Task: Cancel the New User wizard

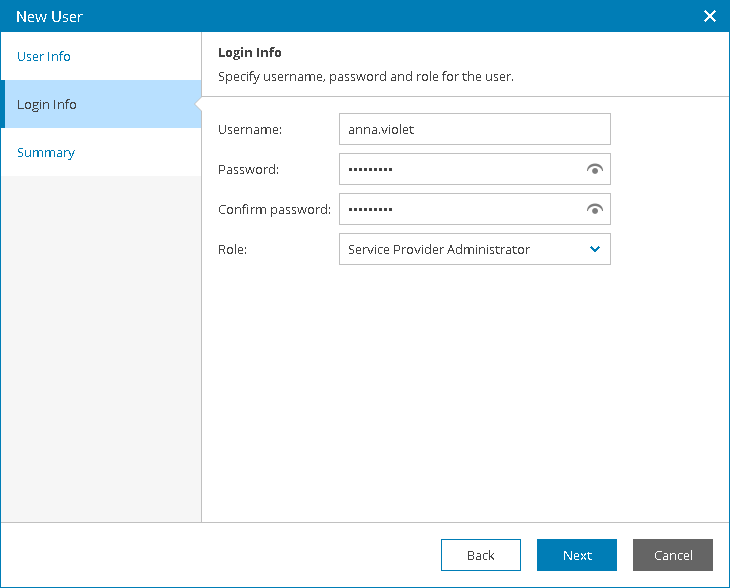Action: coord(673,555)
